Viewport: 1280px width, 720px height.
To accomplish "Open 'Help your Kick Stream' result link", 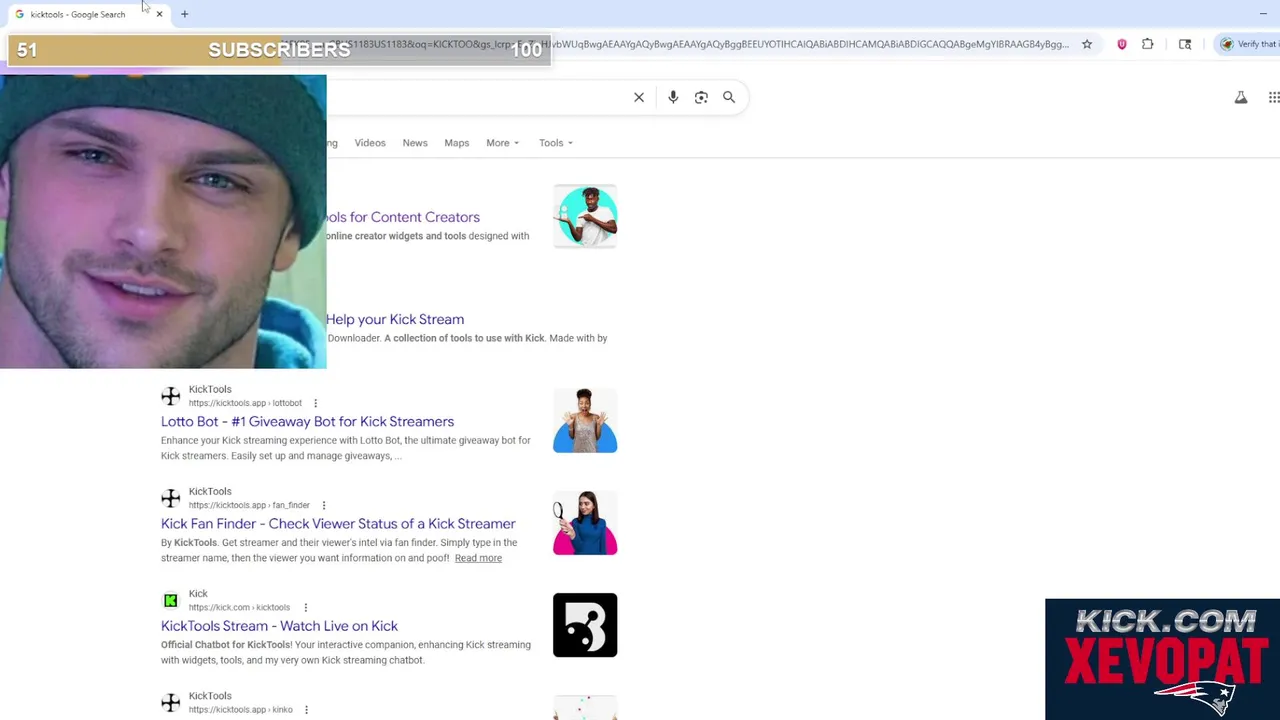I will coord(395,319).
